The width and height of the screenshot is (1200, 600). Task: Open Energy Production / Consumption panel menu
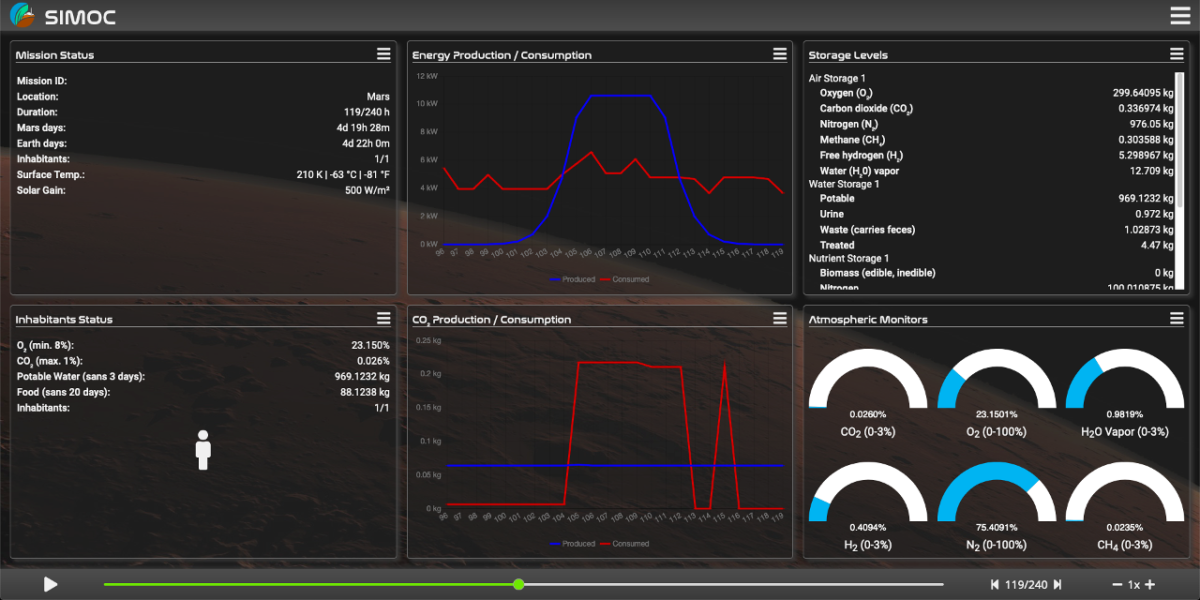point(779,54)
